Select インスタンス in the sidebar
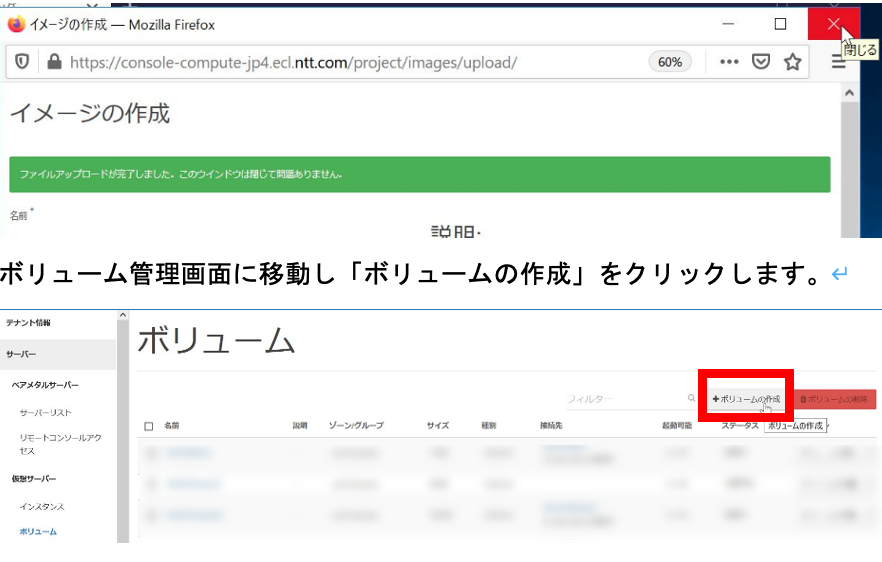 pyautogui.click(x=42, y=507)
